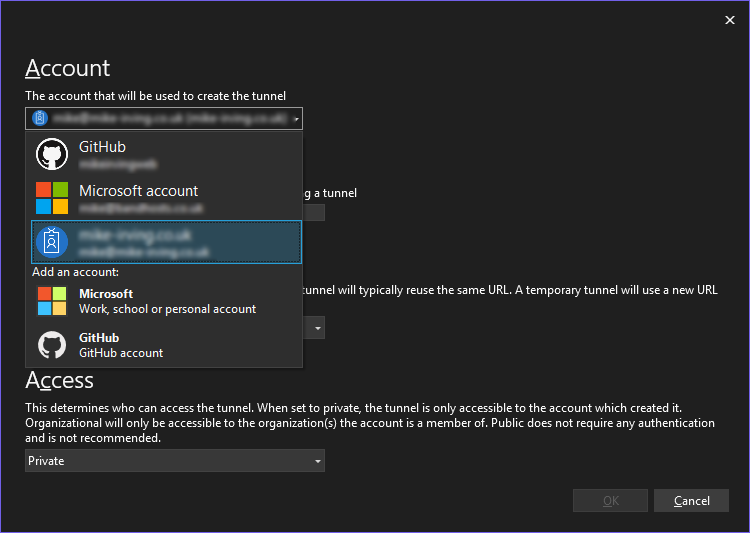Click the badge icon inside the Account combo box
The image size is (750, 533).
tap(40, 118)
